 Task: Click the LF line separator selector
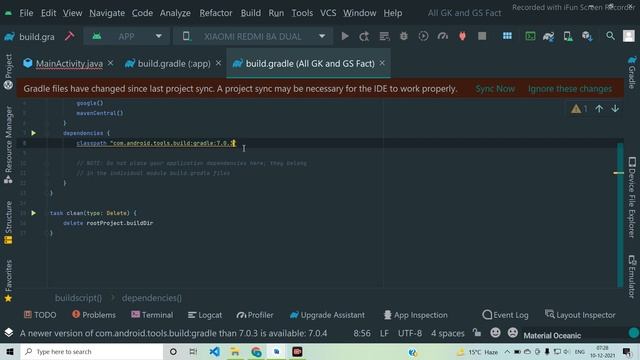384,333
